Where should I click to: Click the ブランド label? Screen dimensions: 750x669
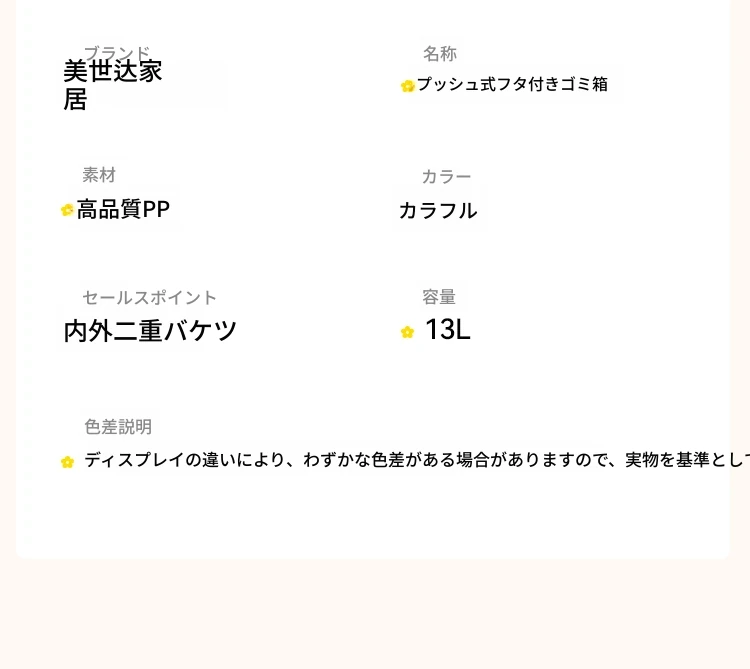click(x=117, y=52)
